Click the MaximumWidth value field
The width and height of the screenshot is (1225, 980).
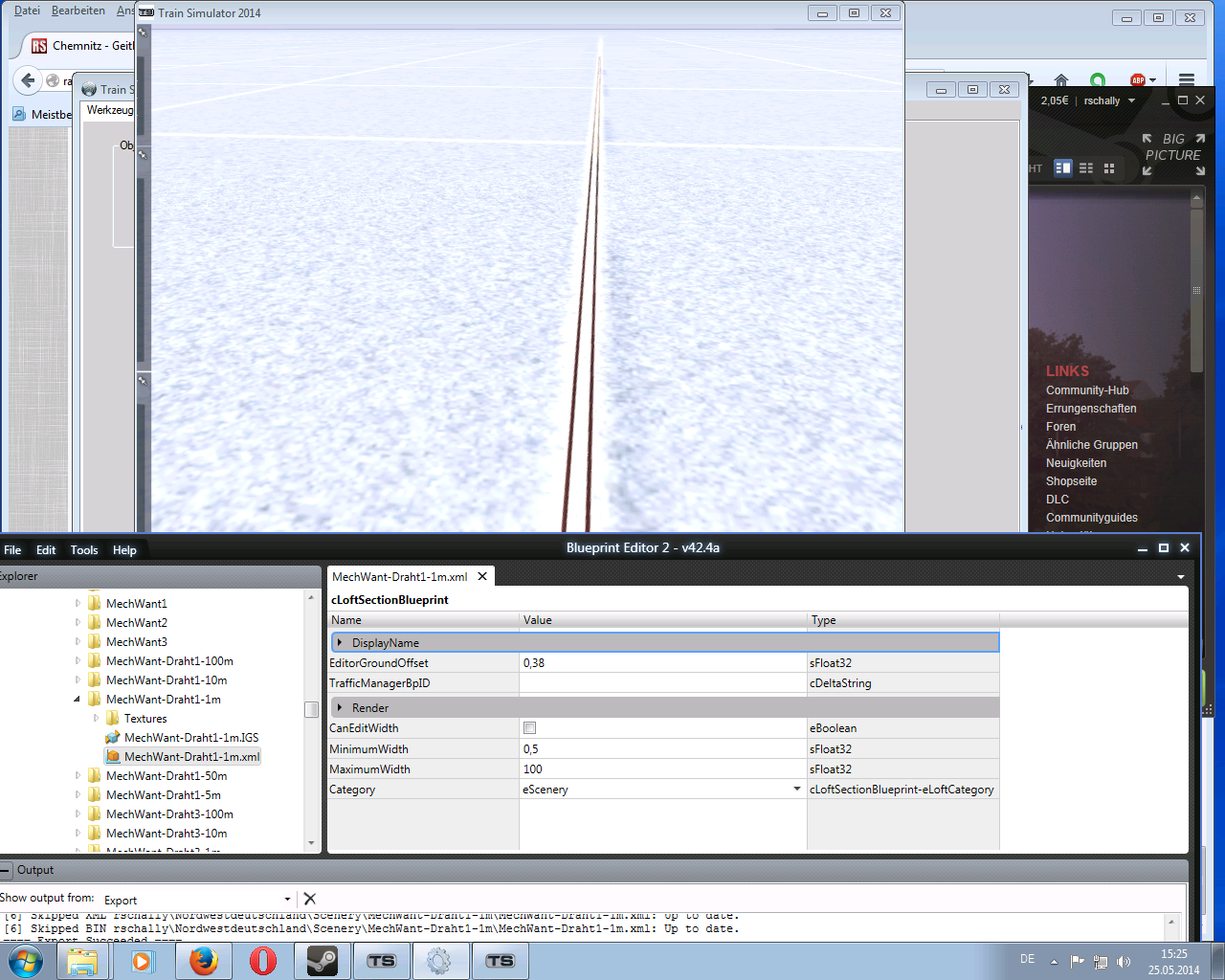point(662,769)
